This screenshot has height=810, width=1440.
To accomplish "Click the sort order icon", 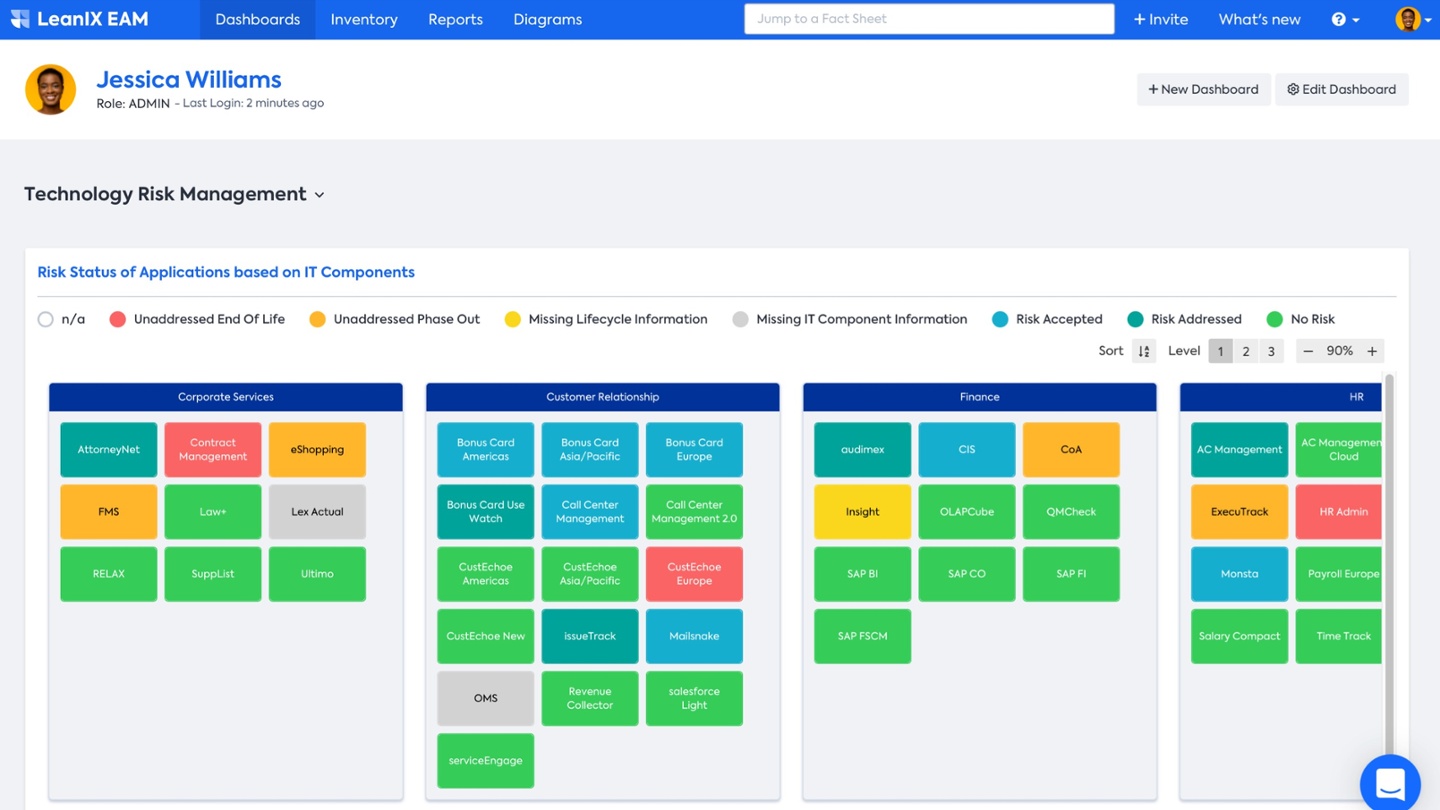I will click(1144, 351).
